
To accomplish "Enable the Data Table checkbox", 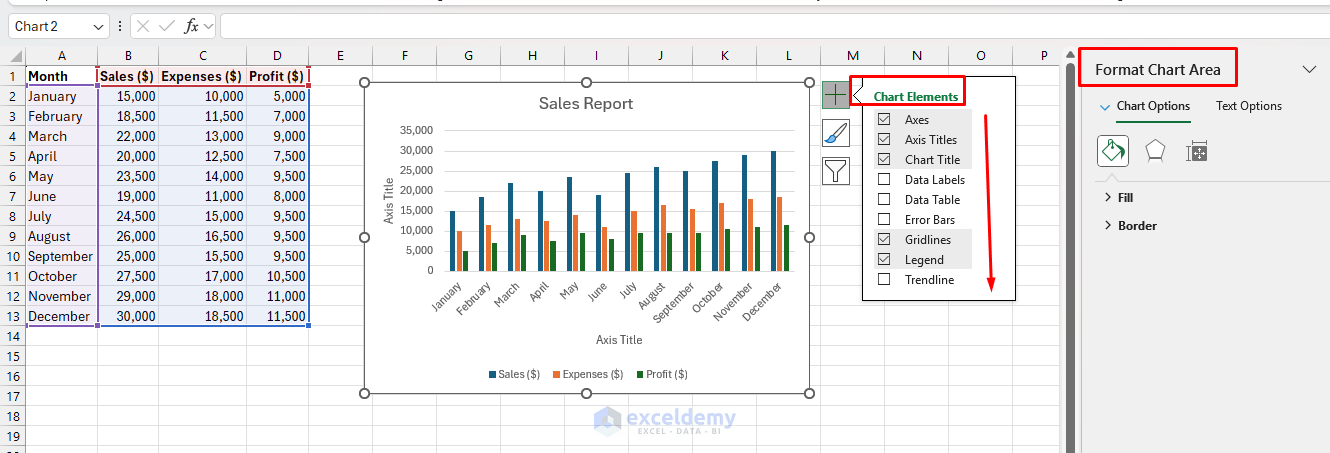I will (884, 199).
